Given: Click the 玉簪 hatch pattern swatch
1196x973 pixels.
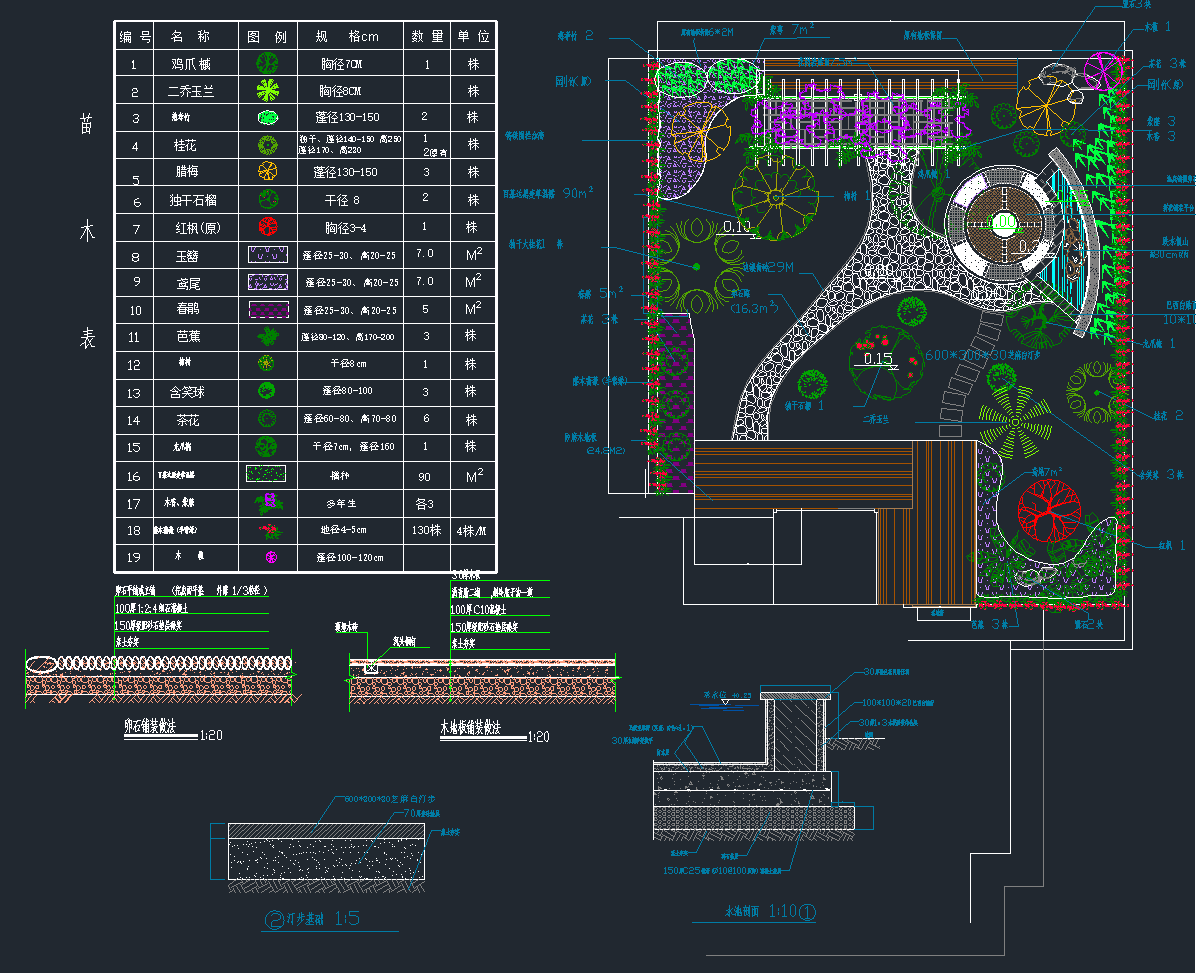Looking at the screenshot, I should (268, 255).
